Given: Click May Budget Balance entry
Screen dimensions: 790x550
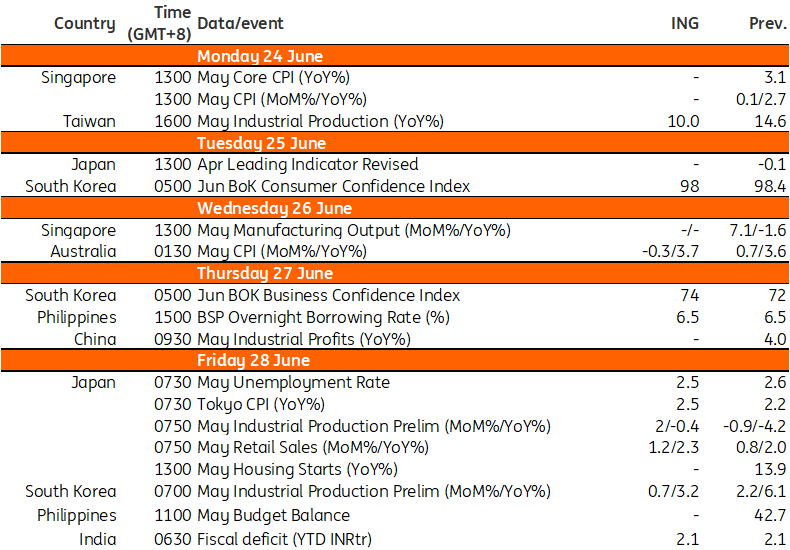Looking at the screenshot, I should [274, 515].
